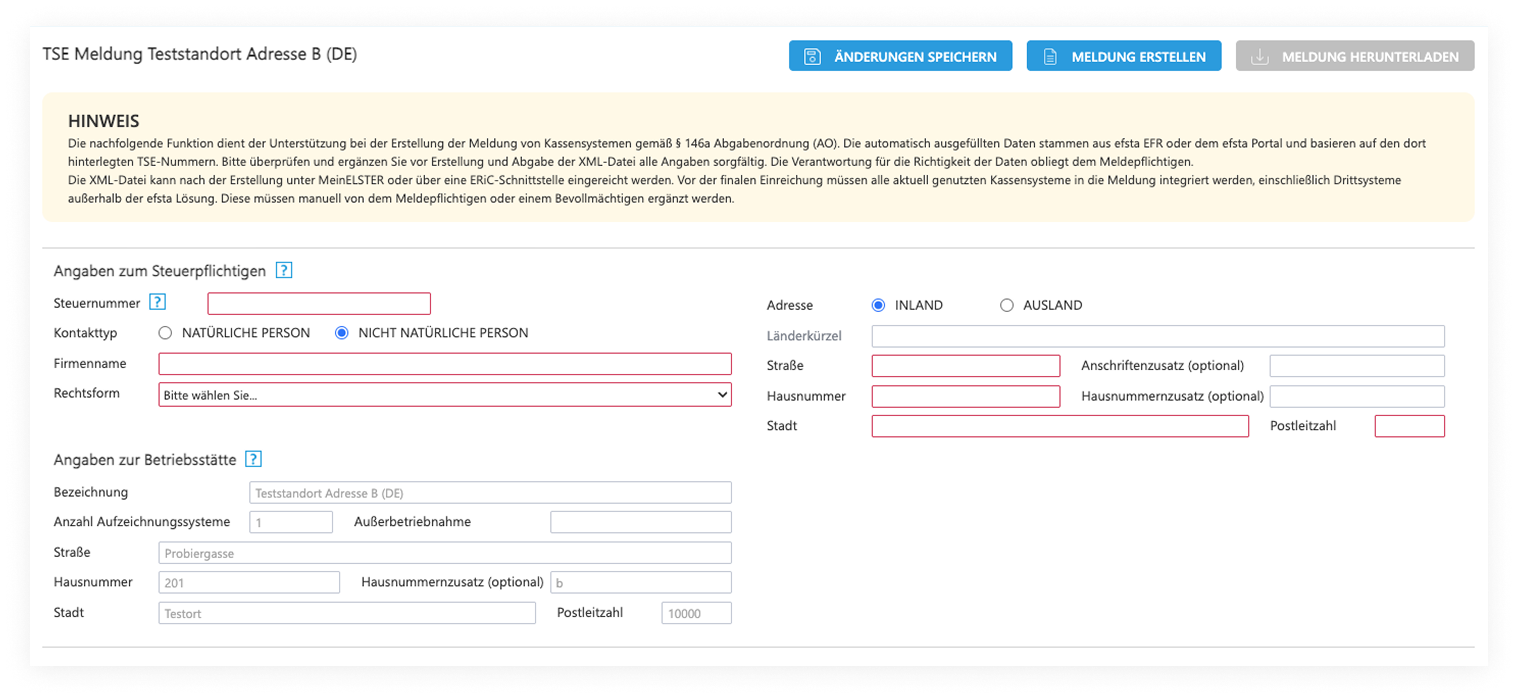Image resolution: width=1518 pixels, height=700 pixels.
Task: Click download icon in Meldung Herunterladen
Action: (1260, 57)
